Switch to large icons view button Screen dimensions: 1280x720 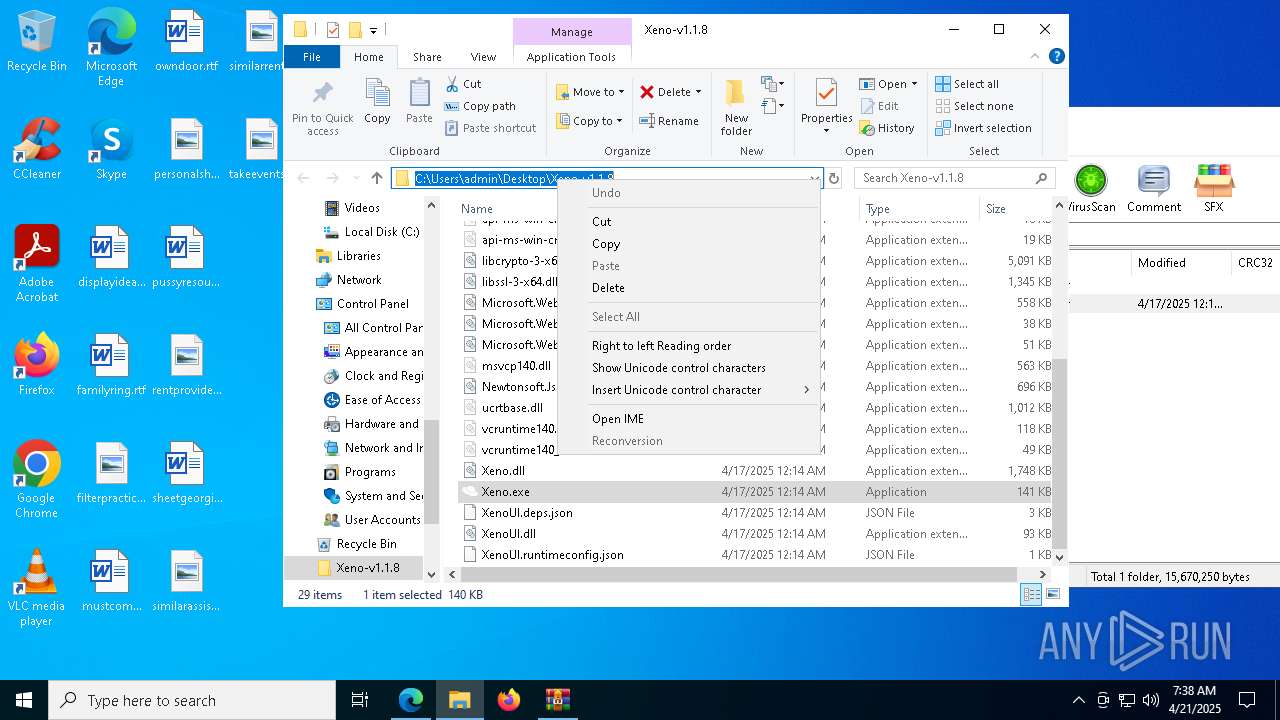pyautogui.click(x=1052, y=594)
